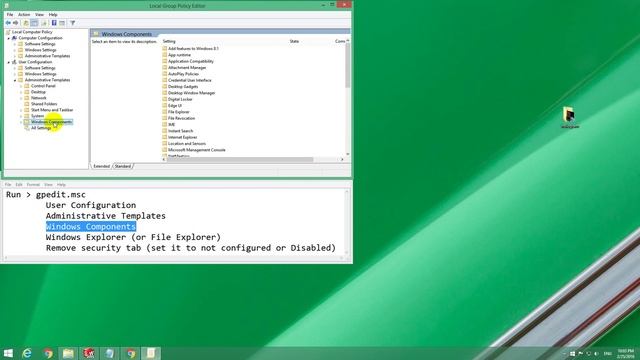The width and height of the screenshot is (640, 360).
Task: Switch to the Standard tab
Action: point(122,166)
